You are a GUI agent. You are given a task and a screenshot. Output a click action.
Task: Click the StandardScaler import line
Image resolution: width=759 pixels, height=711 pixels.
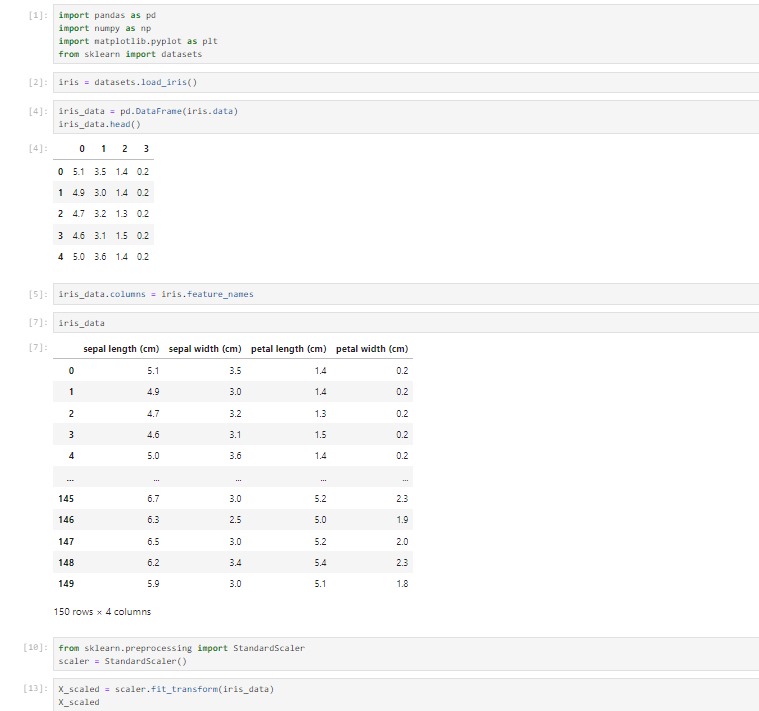click(x=182, y=648)
